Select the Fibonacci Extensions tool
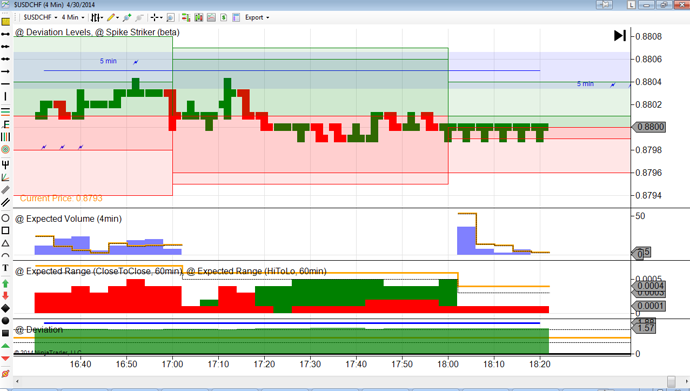The height and width of the screenshot is (391, 690). point(5,125)
